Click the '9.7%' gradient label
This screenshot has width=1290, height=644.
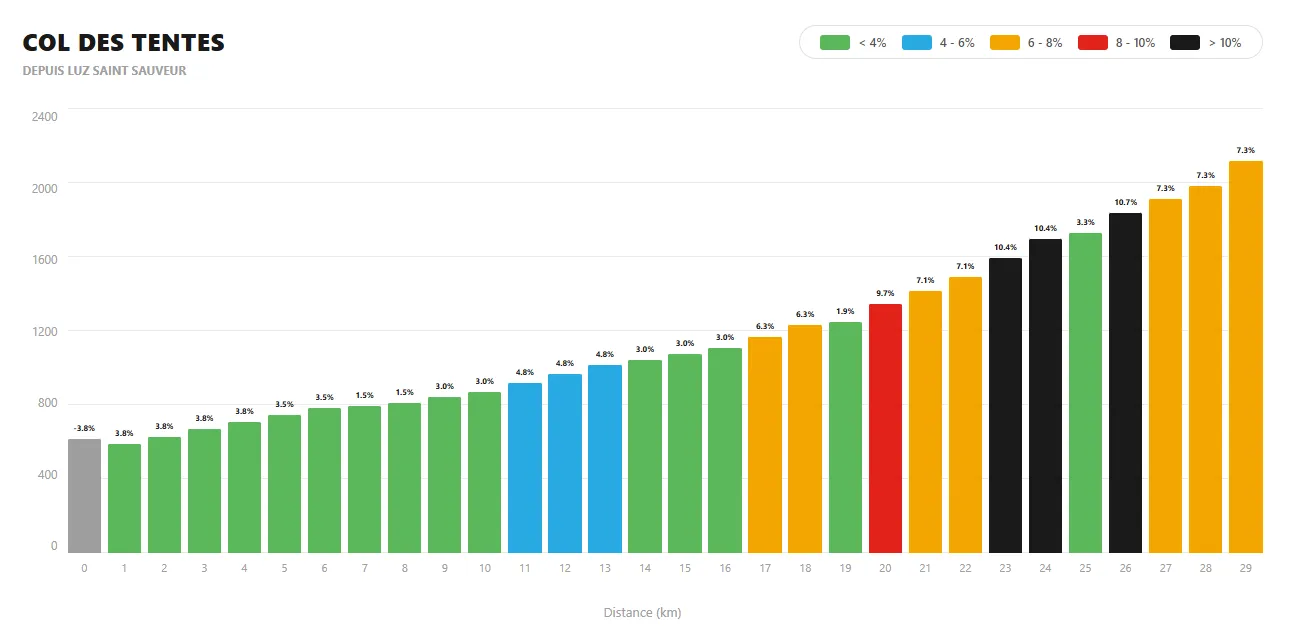pos(885,293)
